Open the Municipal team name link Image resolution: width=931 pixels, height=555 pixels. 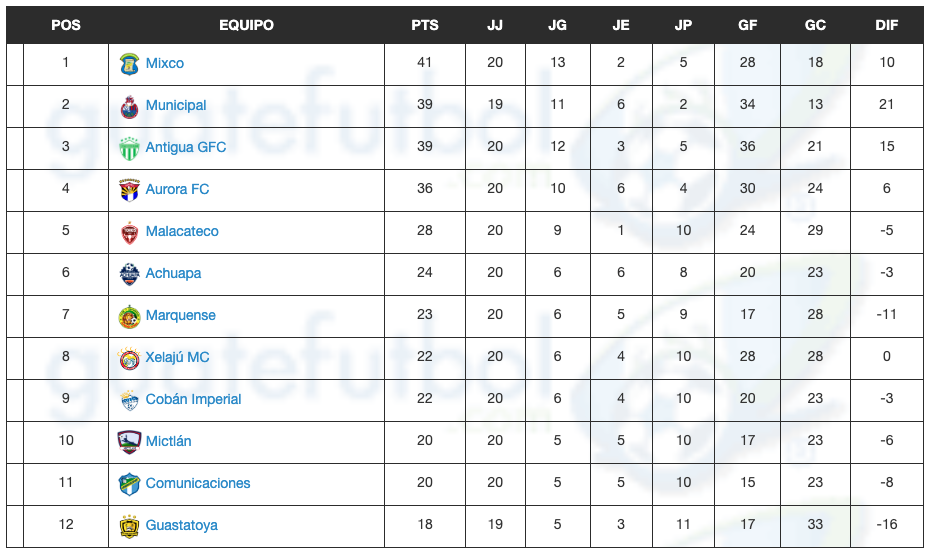coord(176,105)
